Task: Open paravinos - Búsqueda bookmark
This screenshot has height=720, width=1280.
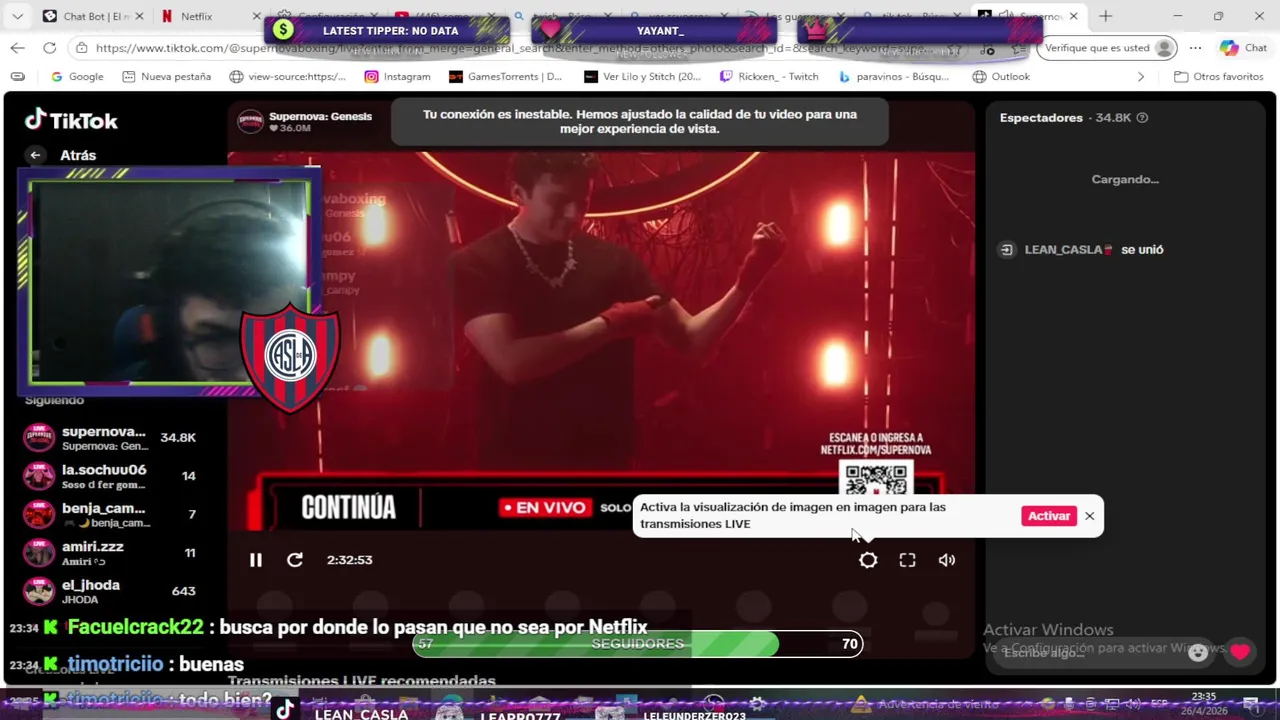Action: pos(894,76)
